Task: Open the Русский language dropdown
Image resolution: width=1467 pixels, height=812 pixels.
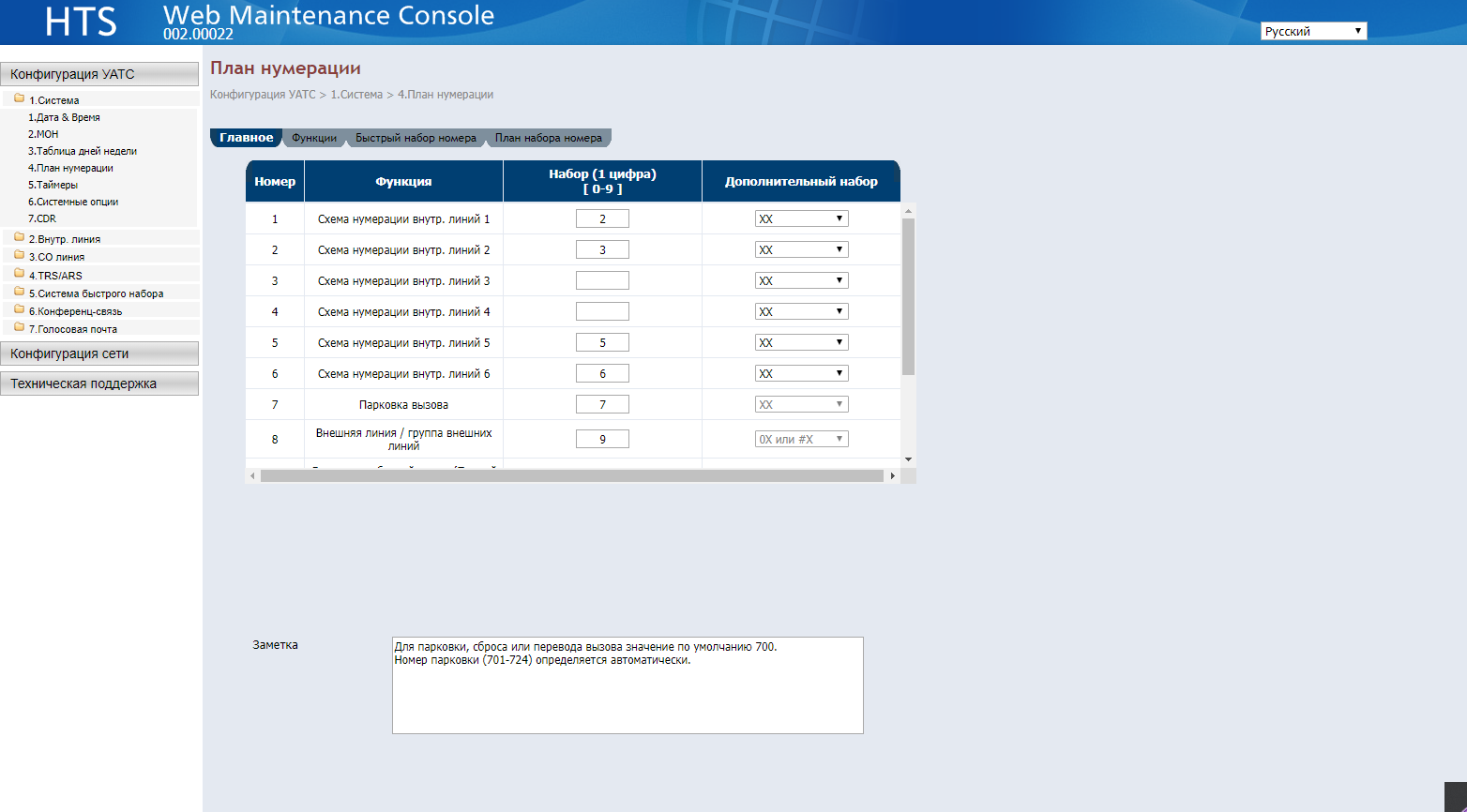Action: 1313,31
